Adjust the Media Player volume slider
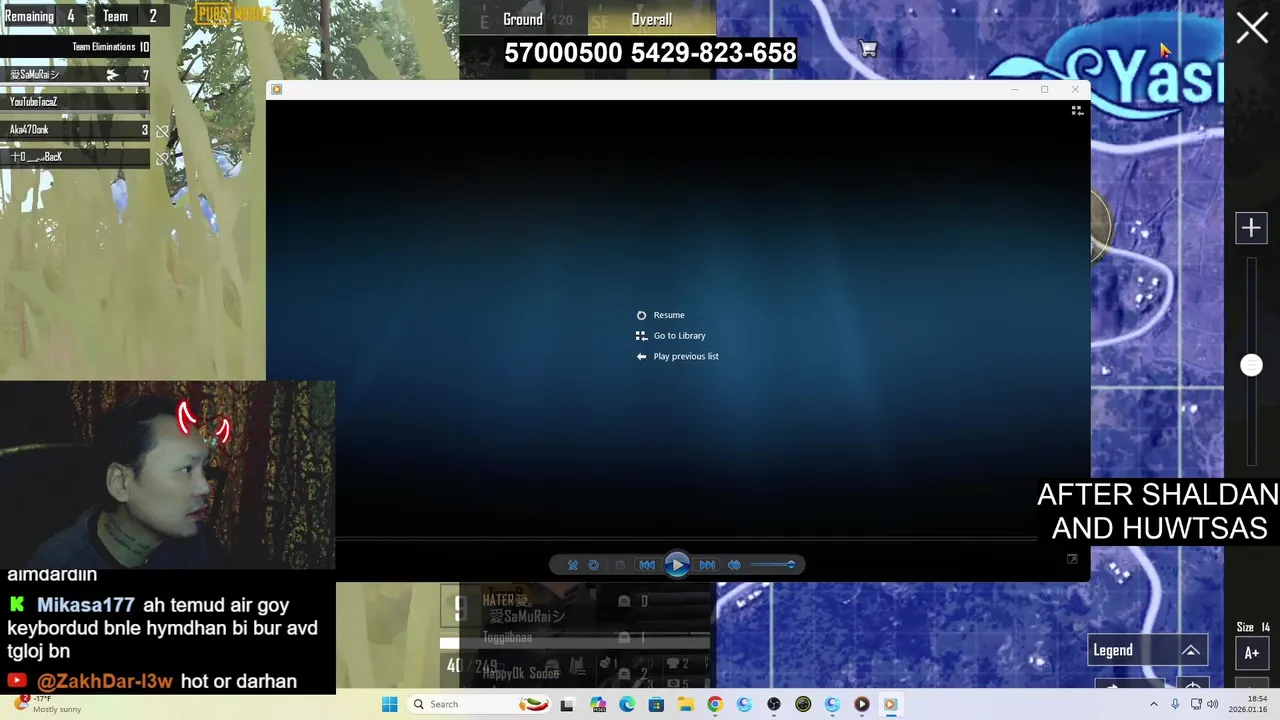 pyautogui.click(x=773, y=565)
